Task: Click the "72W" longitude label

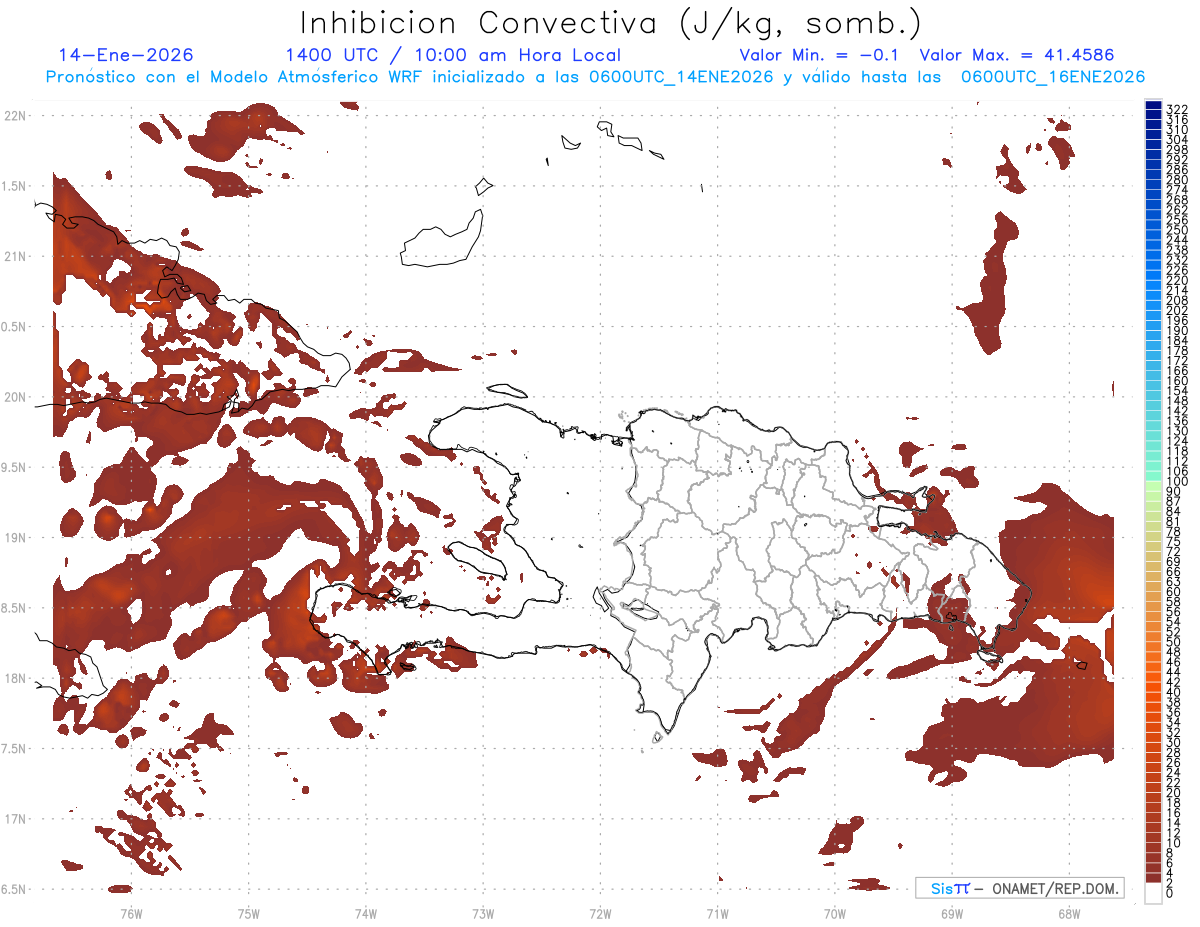Action: coord(601,912)
